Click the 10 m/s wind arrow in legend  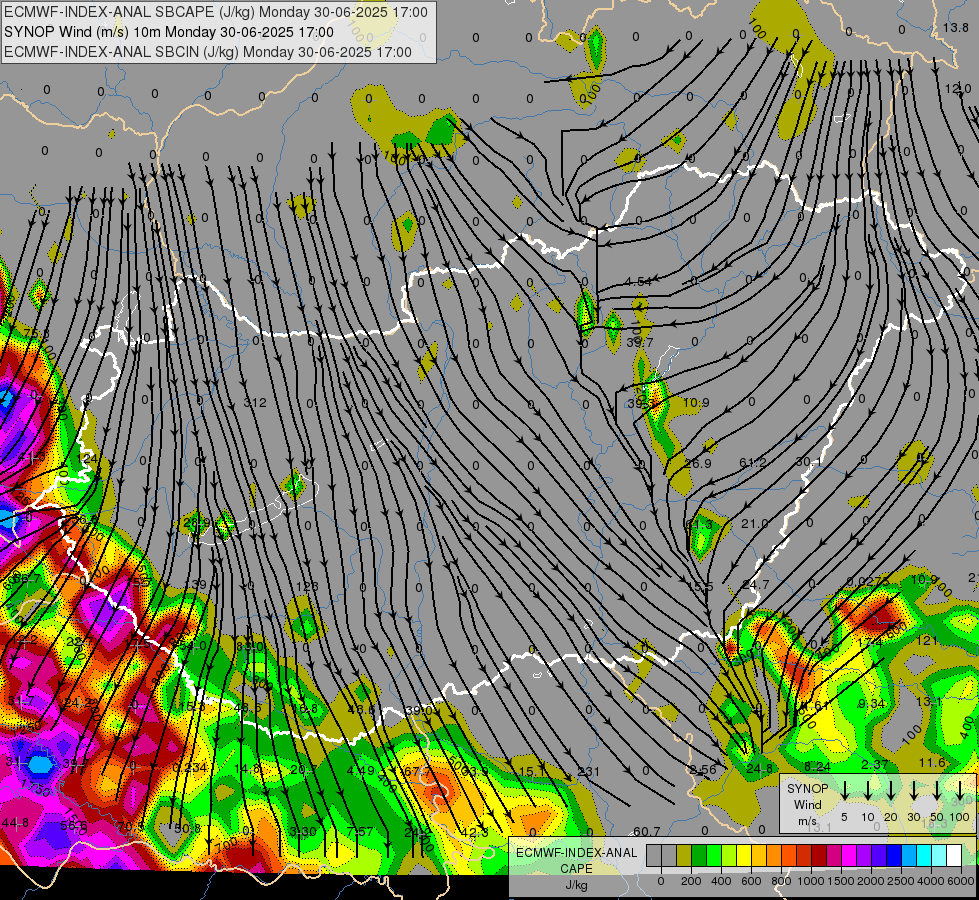867,790
